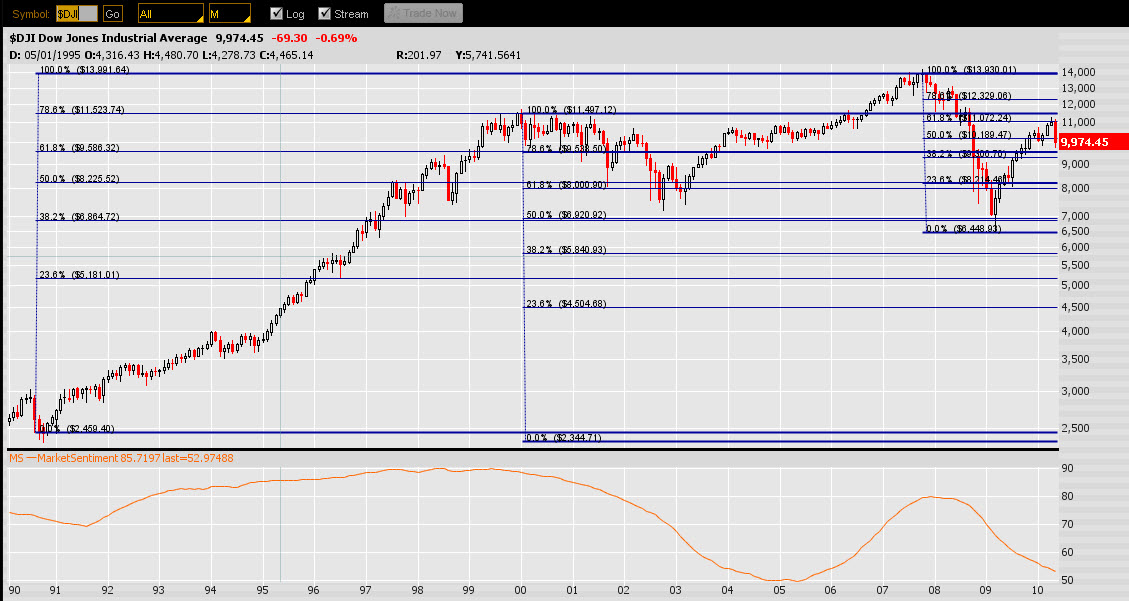Click the 14,000 price axis label
Image resolution: width=1129 pixels, height=601 pixels.
pos(1078,72)
